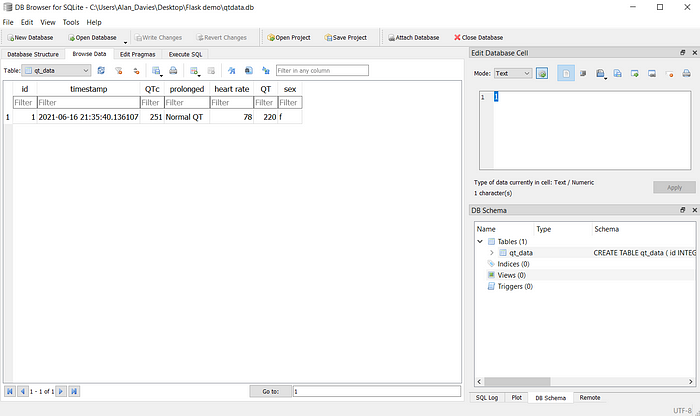Switch to the Edit Pragmas tab
The width and height of the screenshot is (700, 416).
pos(138,54)
